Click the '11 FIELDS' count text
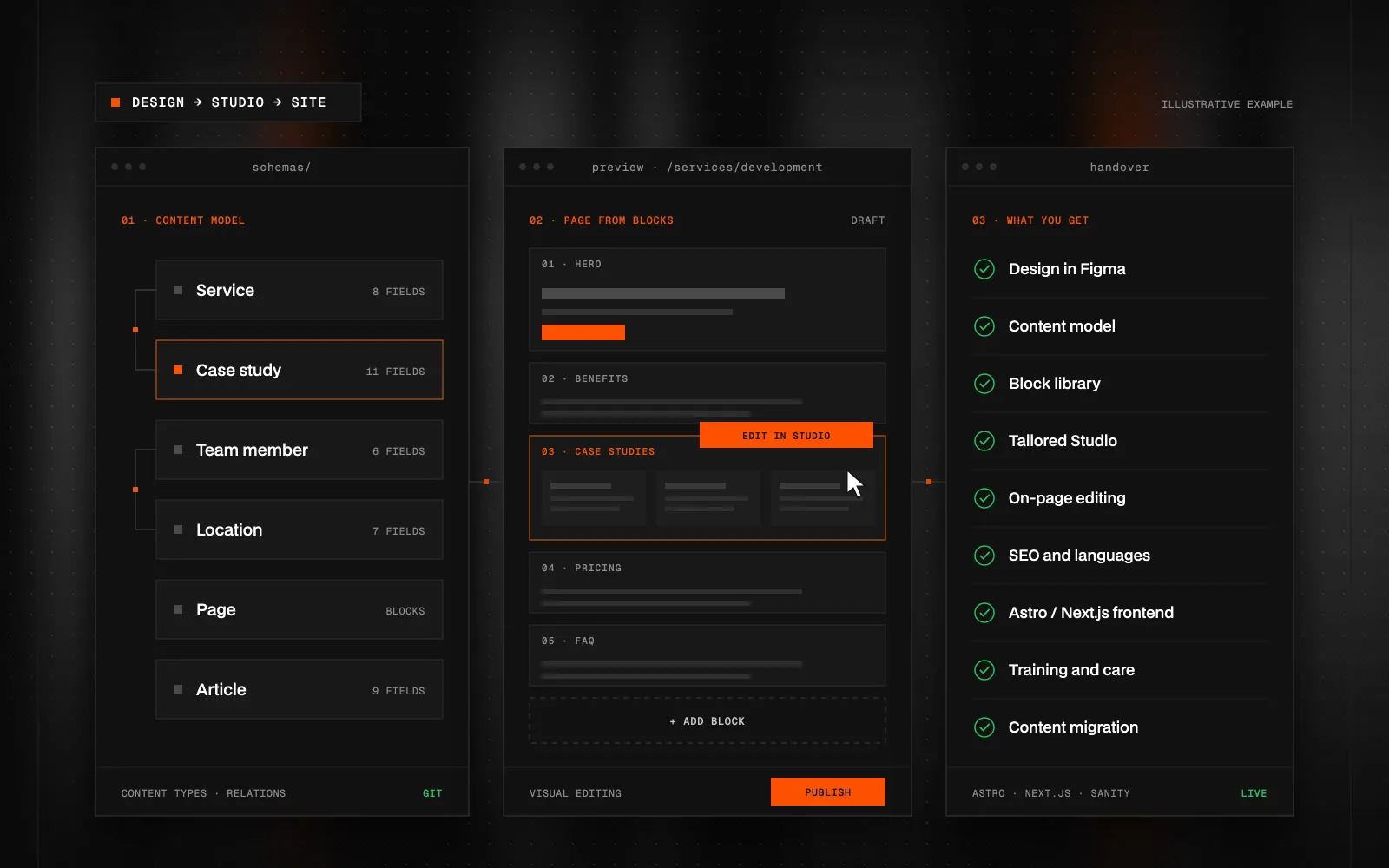 click(x=395, y=372)
